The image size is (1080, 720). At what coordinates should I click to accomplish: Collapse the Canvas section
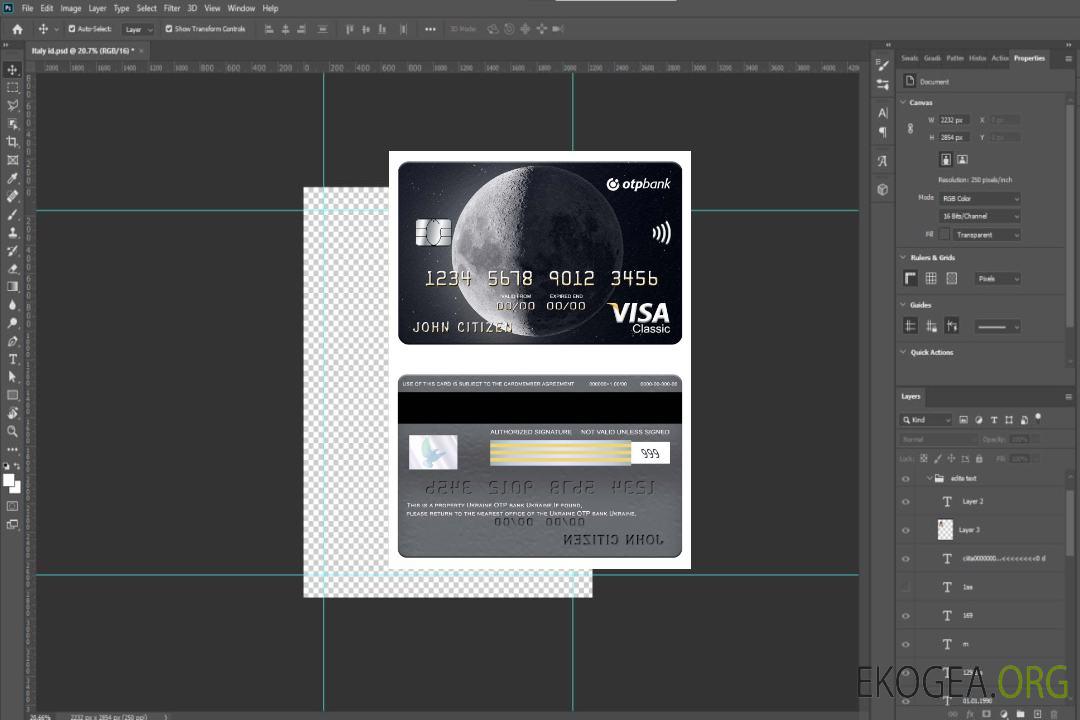click(x=903, y=102)
